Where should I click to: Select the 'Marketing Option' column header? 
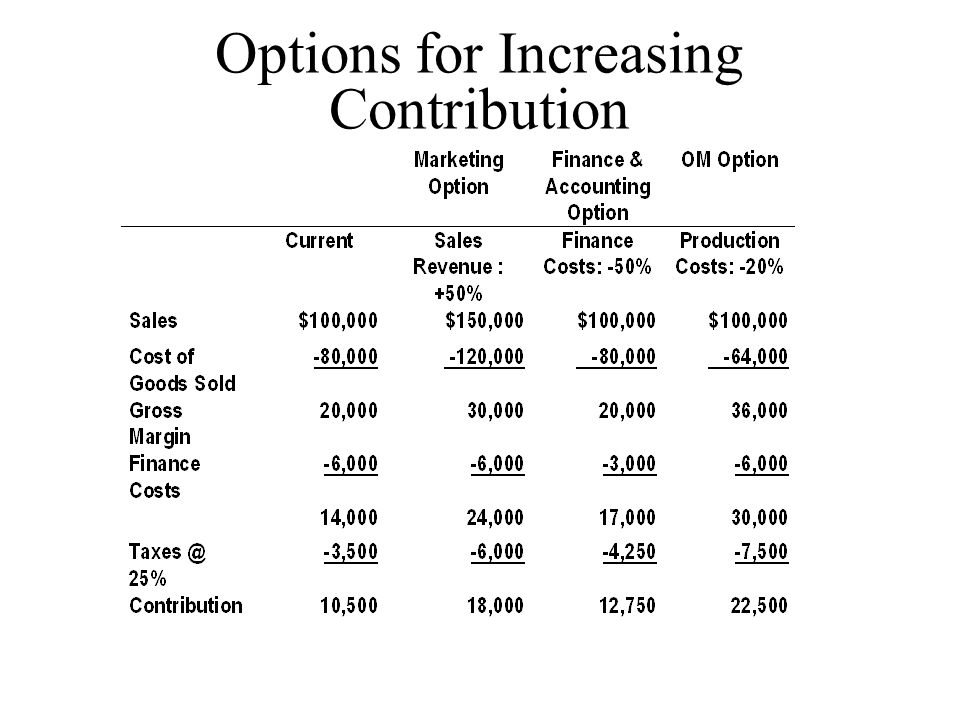point(459,173)
